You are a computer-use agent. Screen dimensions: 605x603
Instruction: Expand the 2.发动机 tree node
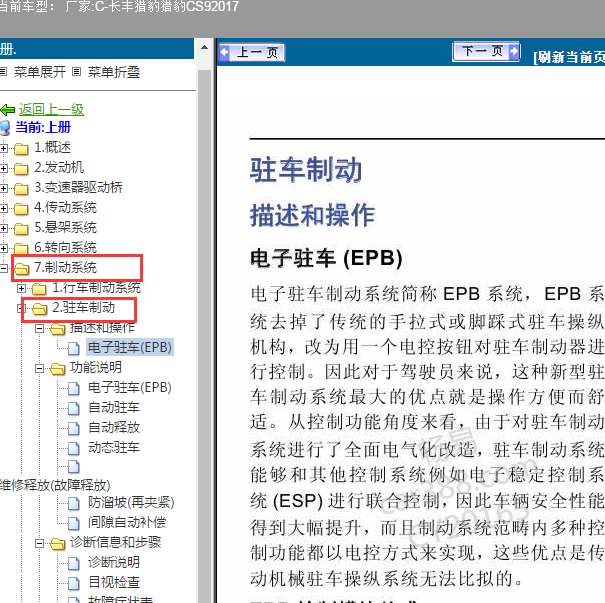point(3,168)
